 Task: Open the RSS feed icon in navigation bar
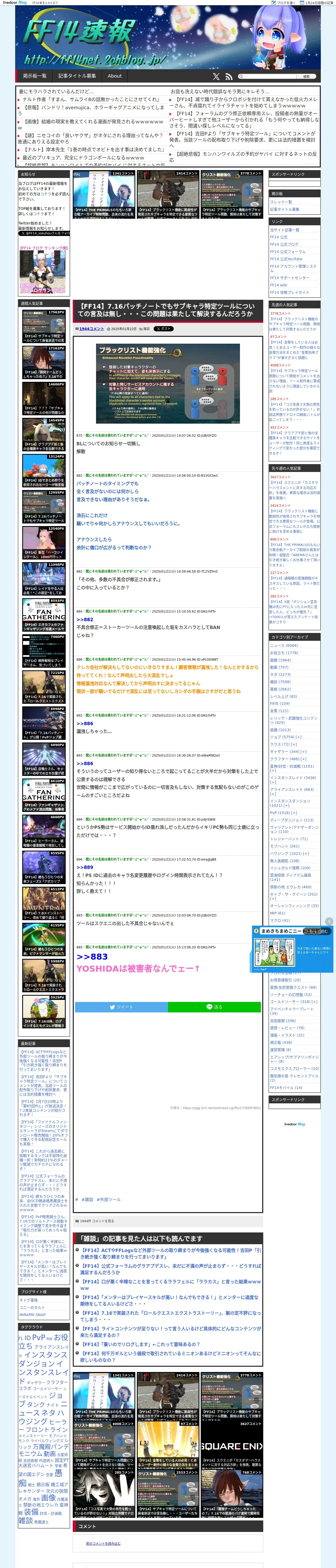tap(229, 77)
